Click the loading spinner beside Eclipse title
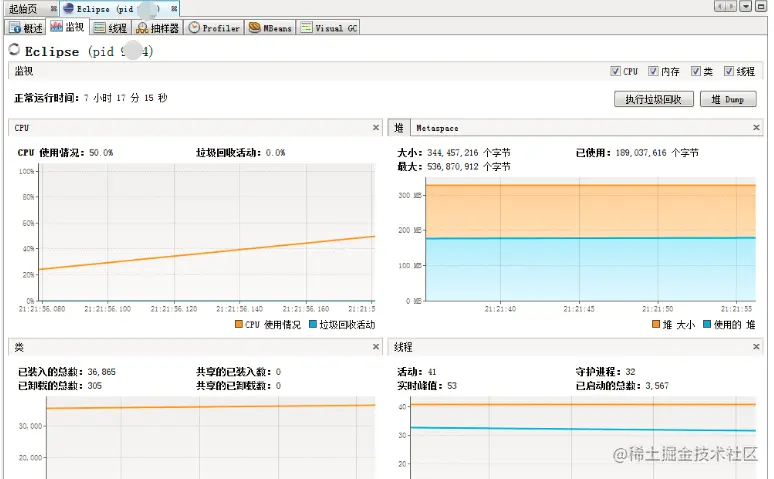The image size is (774, 479). (x=14, y=49)
